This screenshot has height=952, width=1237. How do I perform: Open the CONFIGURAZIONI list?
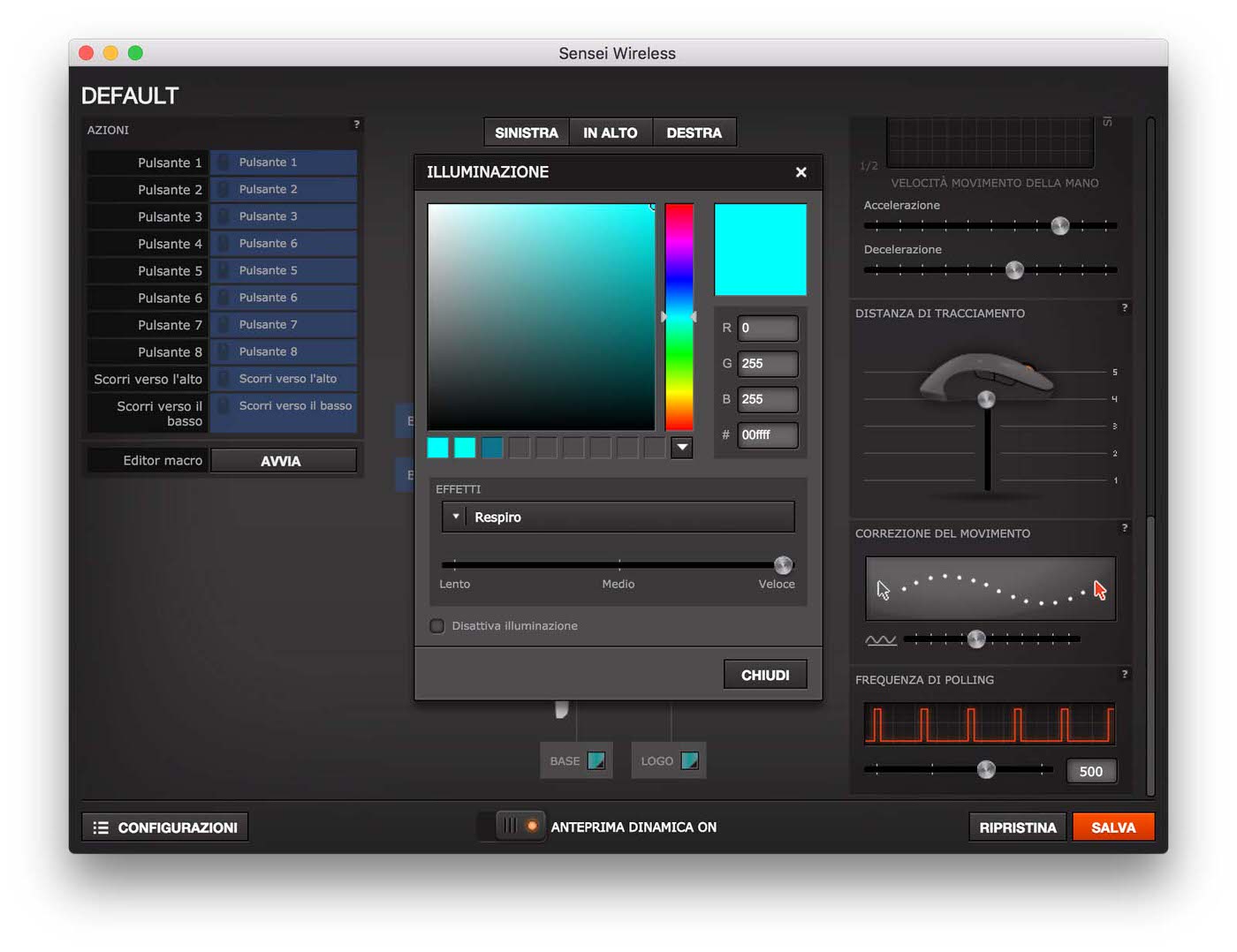coord(165,827)
